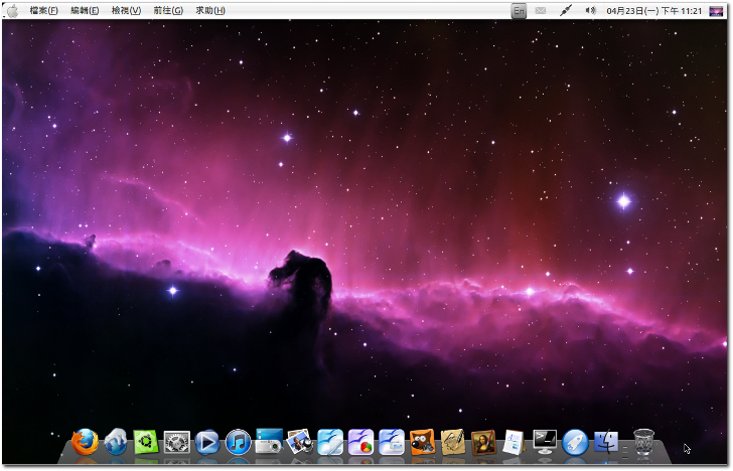Viewport: 733px width, 471px height.
Task: Launch the Terminal from the dock
Action: (545, 442)
